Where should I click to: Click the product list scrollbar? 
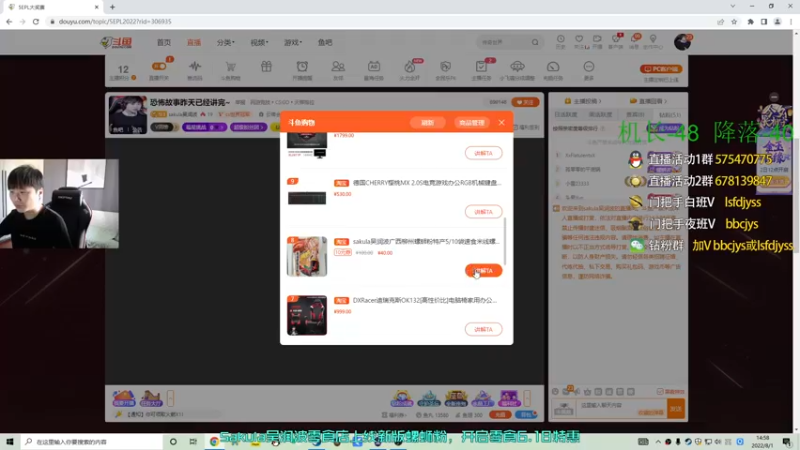pyautogui.click(x=505, y=241)
